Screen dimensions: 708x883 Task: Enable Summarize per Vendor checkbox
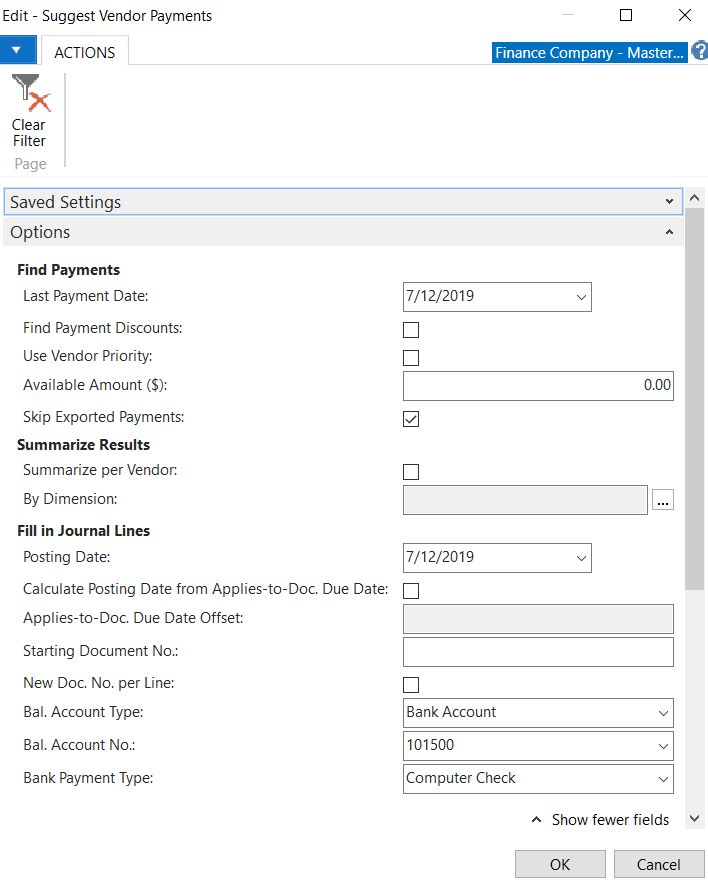411,472
